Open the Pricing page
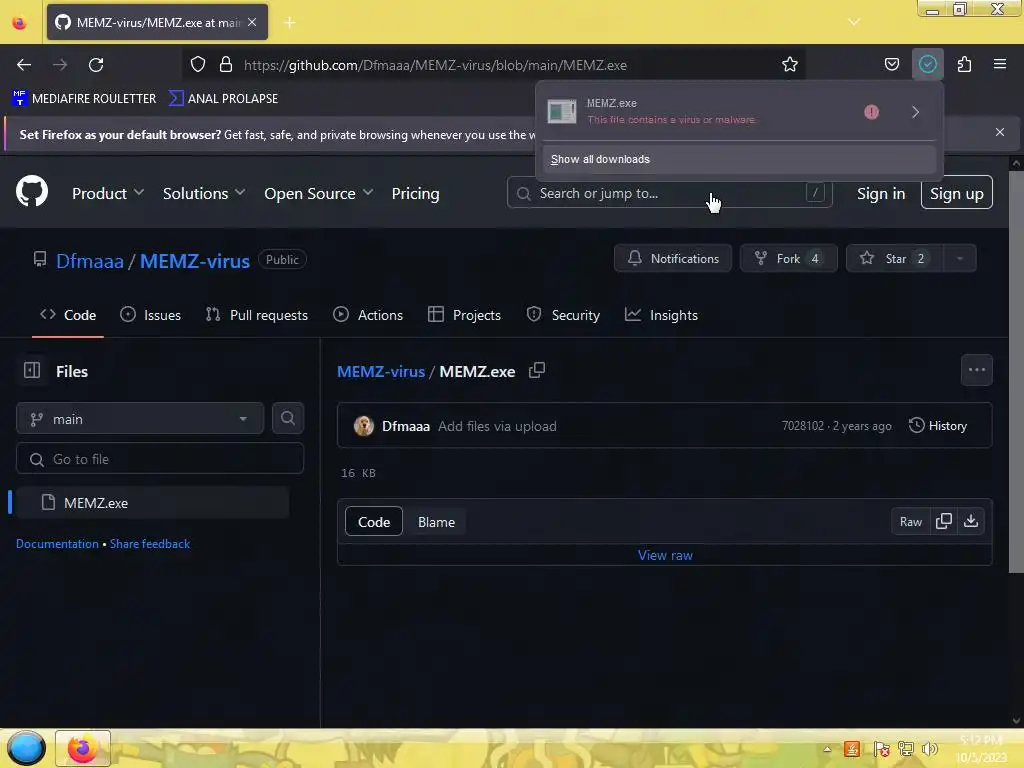Screen dimensions: 1024x768 coord(415,193)
